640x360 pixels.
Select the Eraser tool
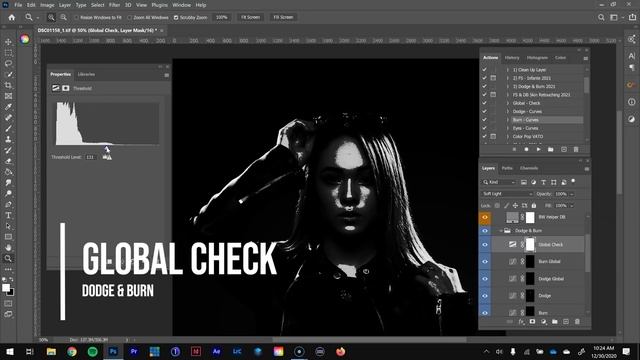(x=8, y=161)
